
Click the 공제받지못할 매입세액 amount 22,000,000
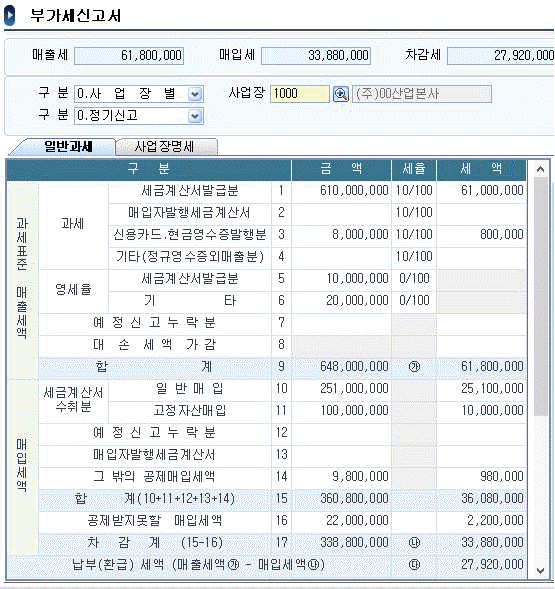point(341,520)
